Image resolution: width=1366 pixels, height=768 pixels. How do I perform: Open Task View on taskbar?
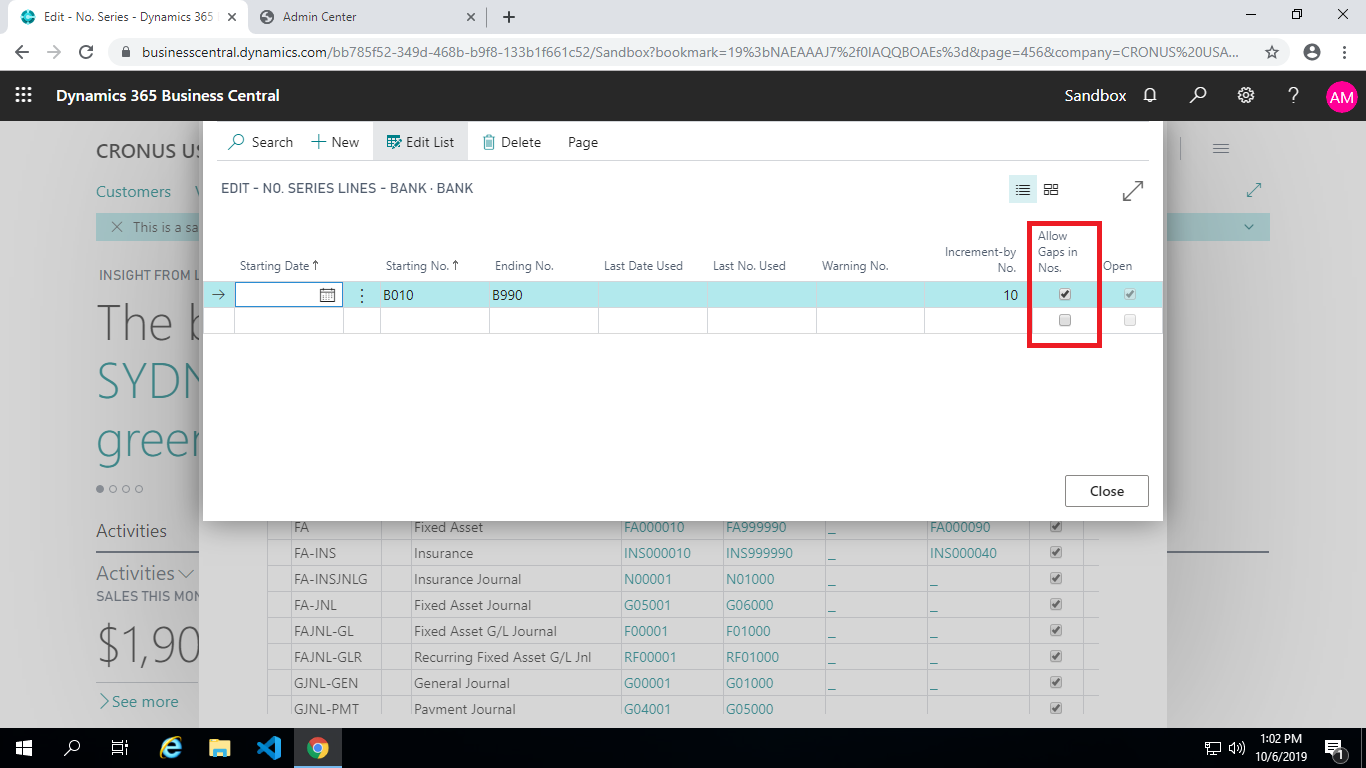point(120,748)
